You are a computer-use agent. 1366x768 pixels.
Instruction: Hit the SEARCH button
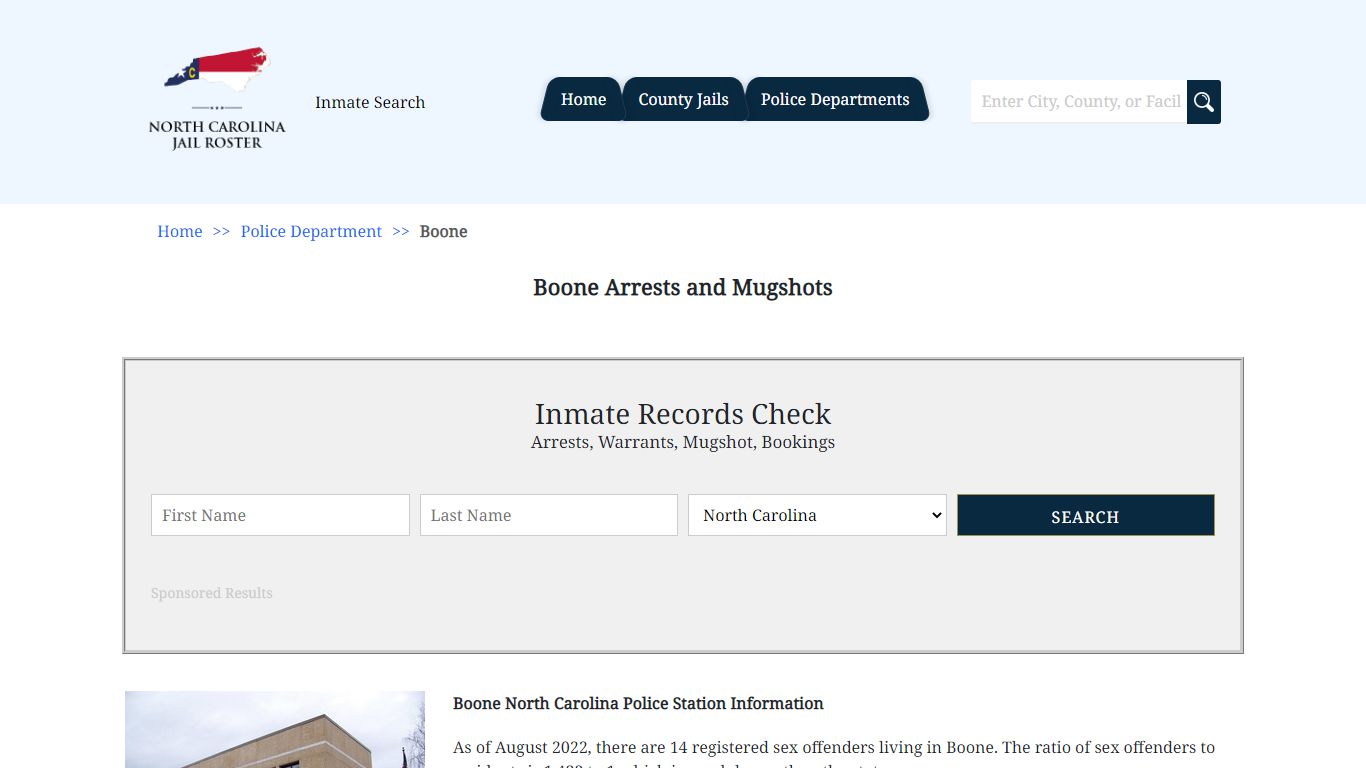point(1085,515)
